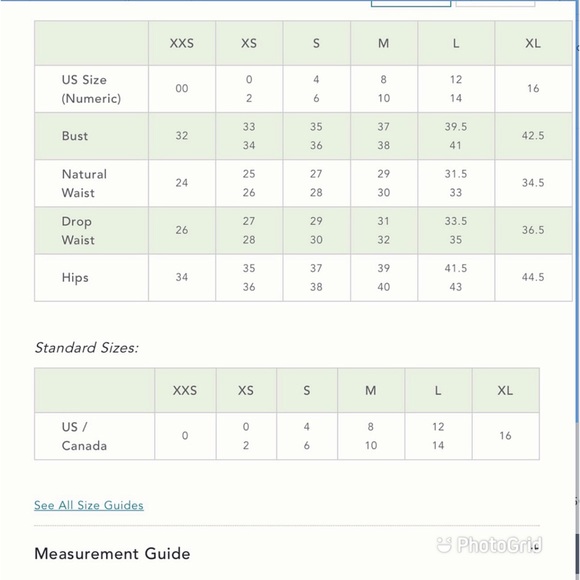Screen dimensions: 580x580
Task: Click the Hips row label
Action: (x=75, y=278)
